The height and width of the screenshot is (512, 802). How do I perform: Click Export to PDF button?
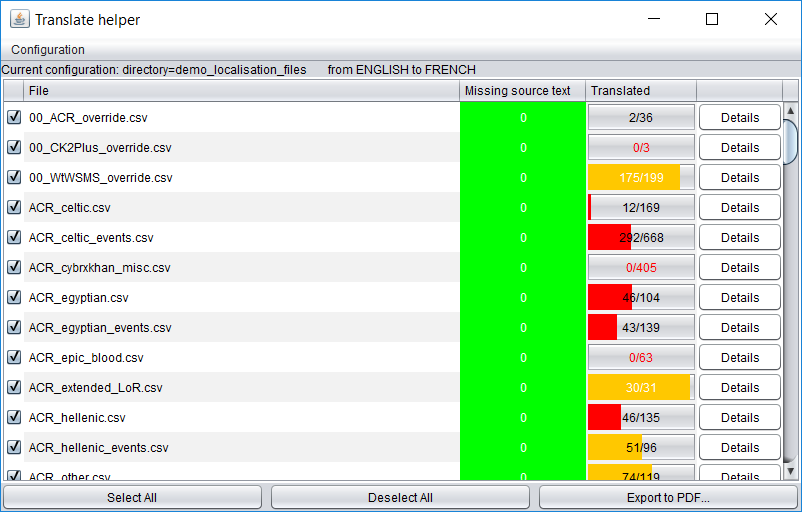(668, 497)
